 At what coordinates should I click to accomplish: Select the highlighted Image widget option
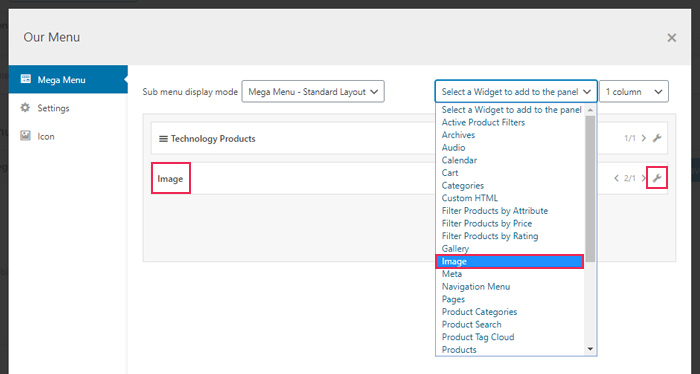coord(509,262)
